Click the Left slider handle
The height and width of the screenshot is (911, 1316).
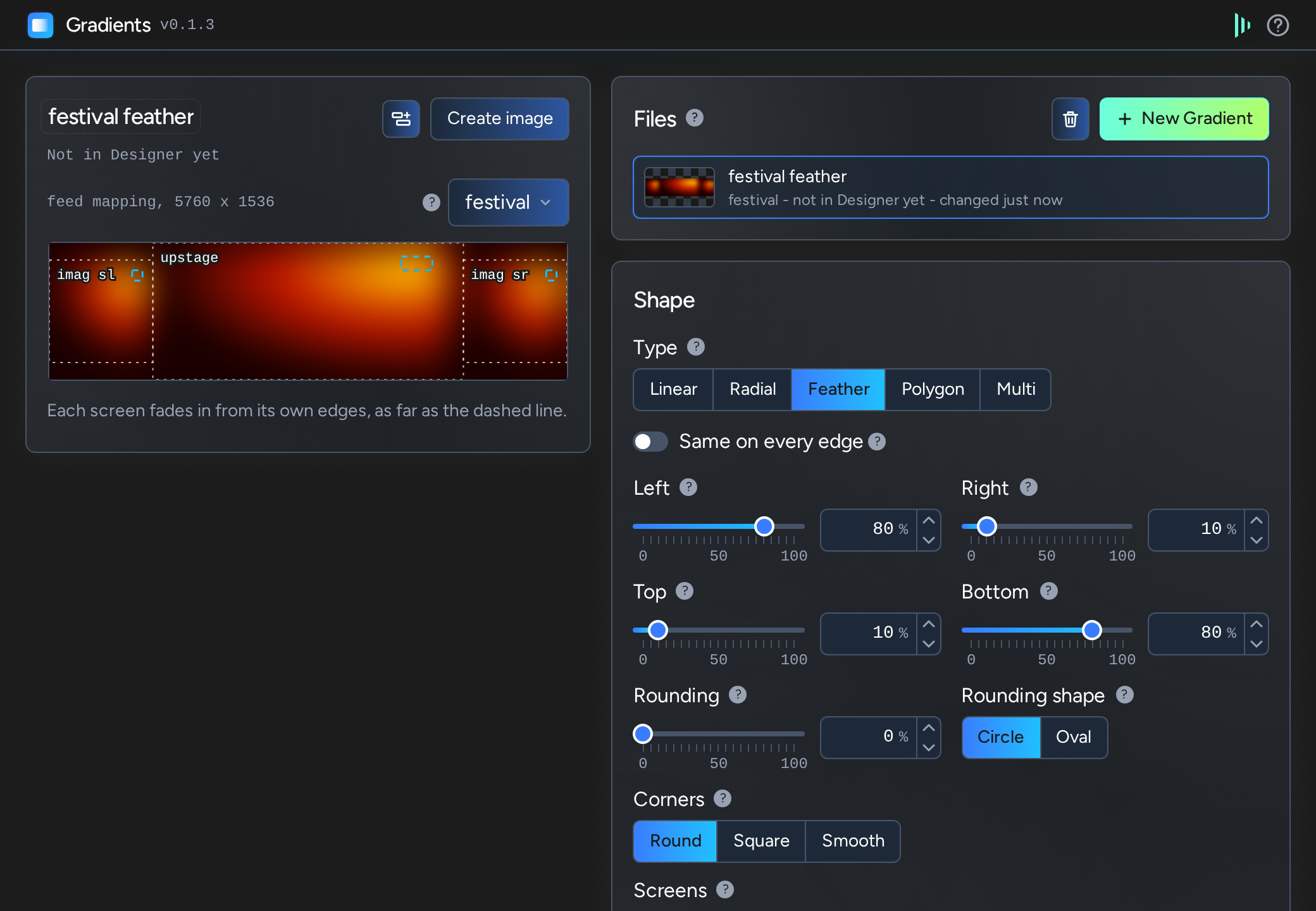click(x=764, y=526)
